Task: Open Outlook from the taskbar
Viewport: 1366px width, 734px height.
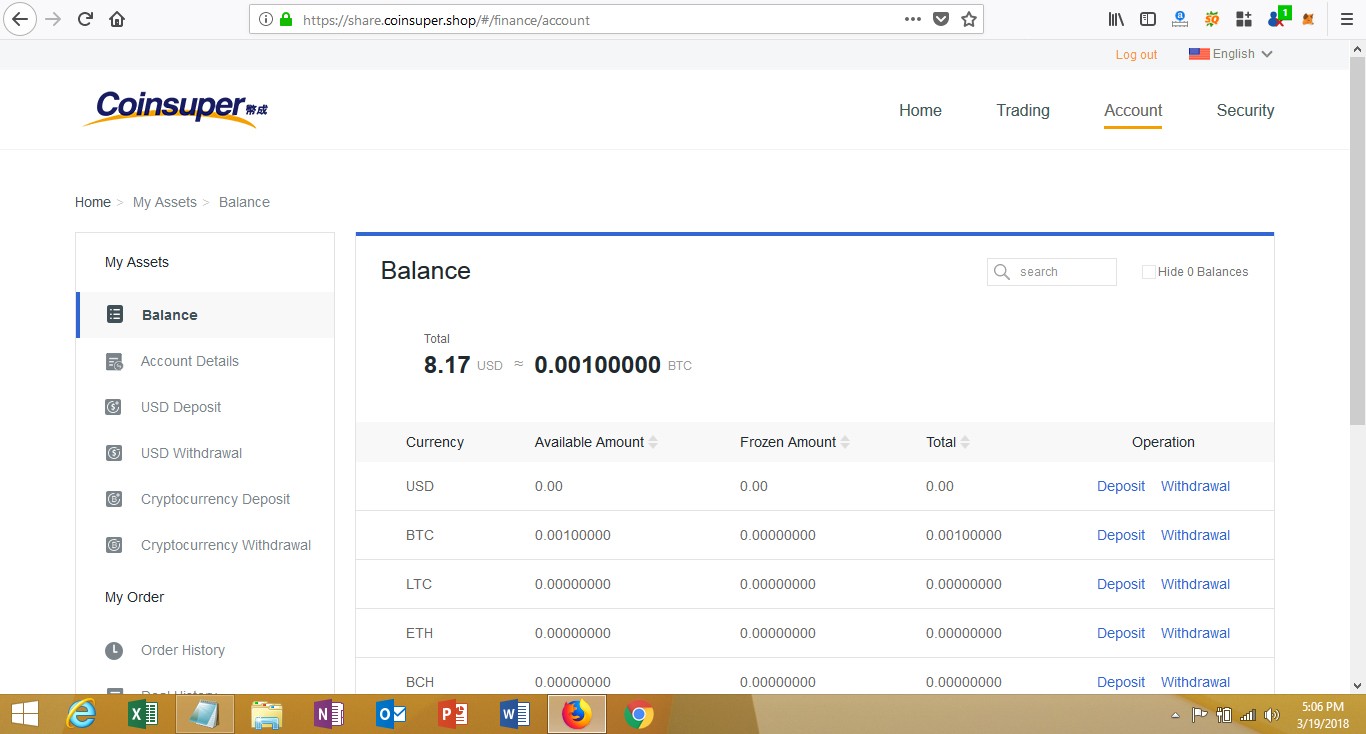Action: click(391, 714)
